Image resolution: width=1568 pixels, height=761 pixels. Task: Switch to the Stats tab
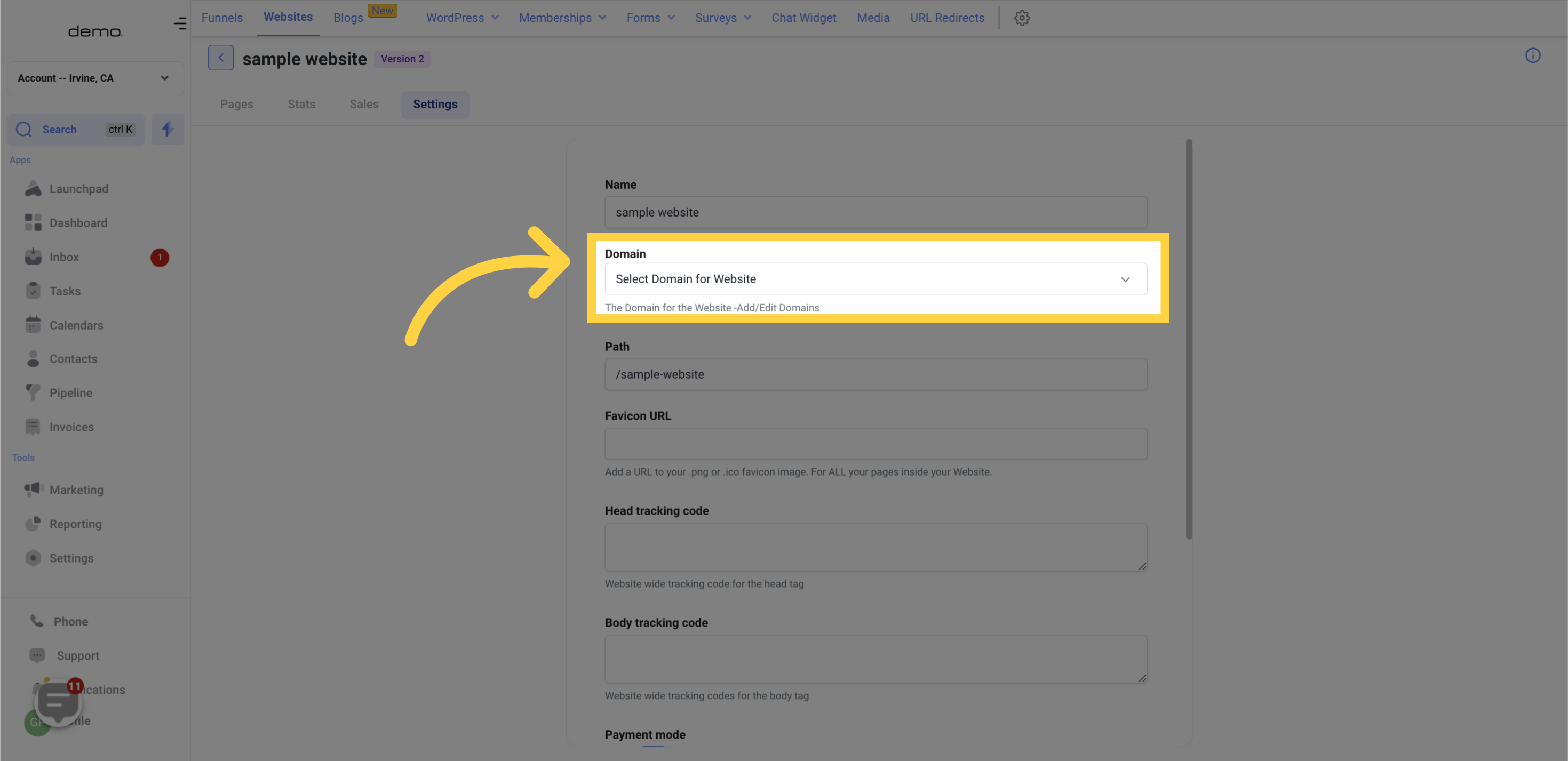coord(301,104)
